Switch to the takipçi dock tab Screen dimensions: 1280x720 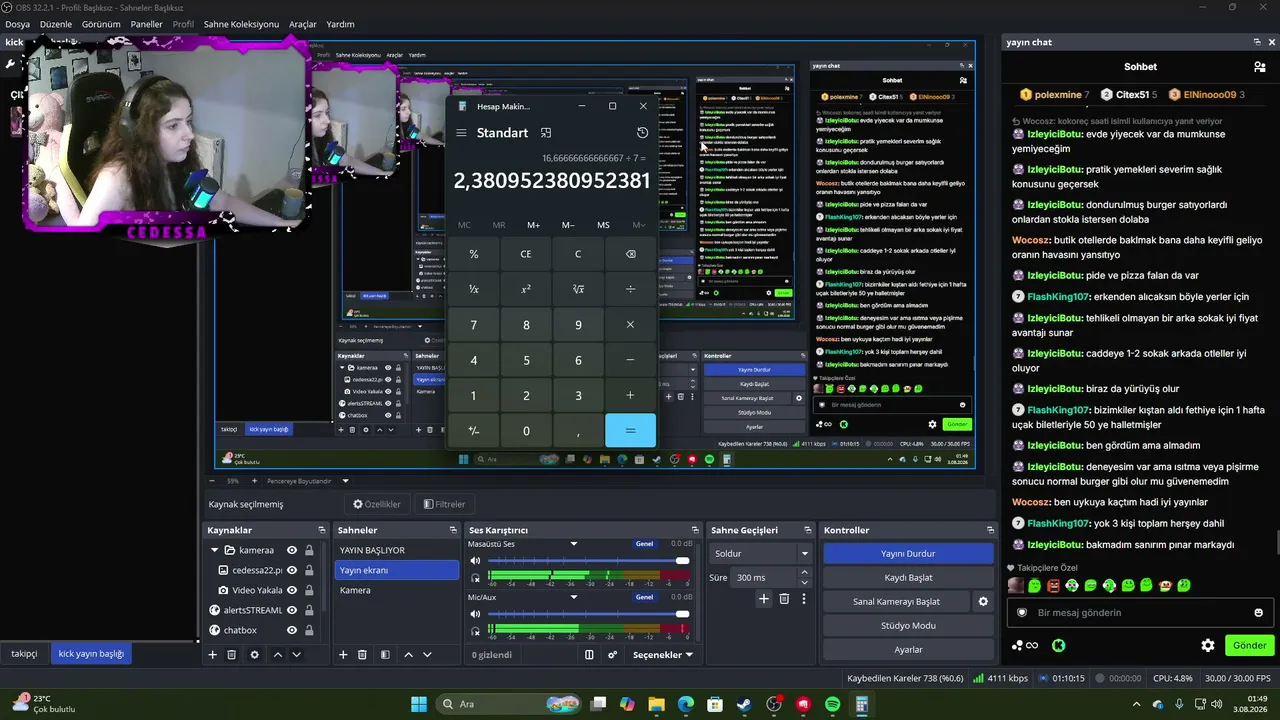point(24,654)
